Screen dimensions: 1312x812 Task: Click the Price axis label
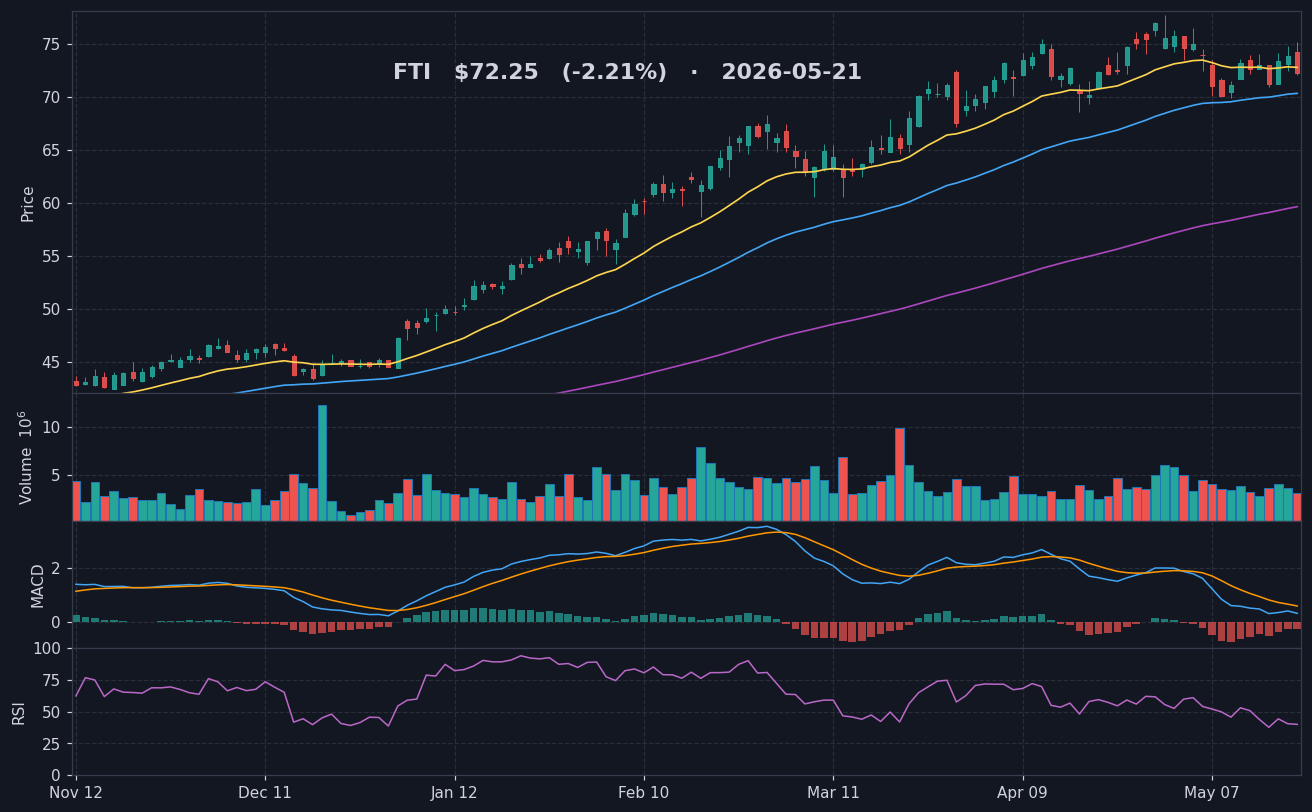(x=28, y=203)
